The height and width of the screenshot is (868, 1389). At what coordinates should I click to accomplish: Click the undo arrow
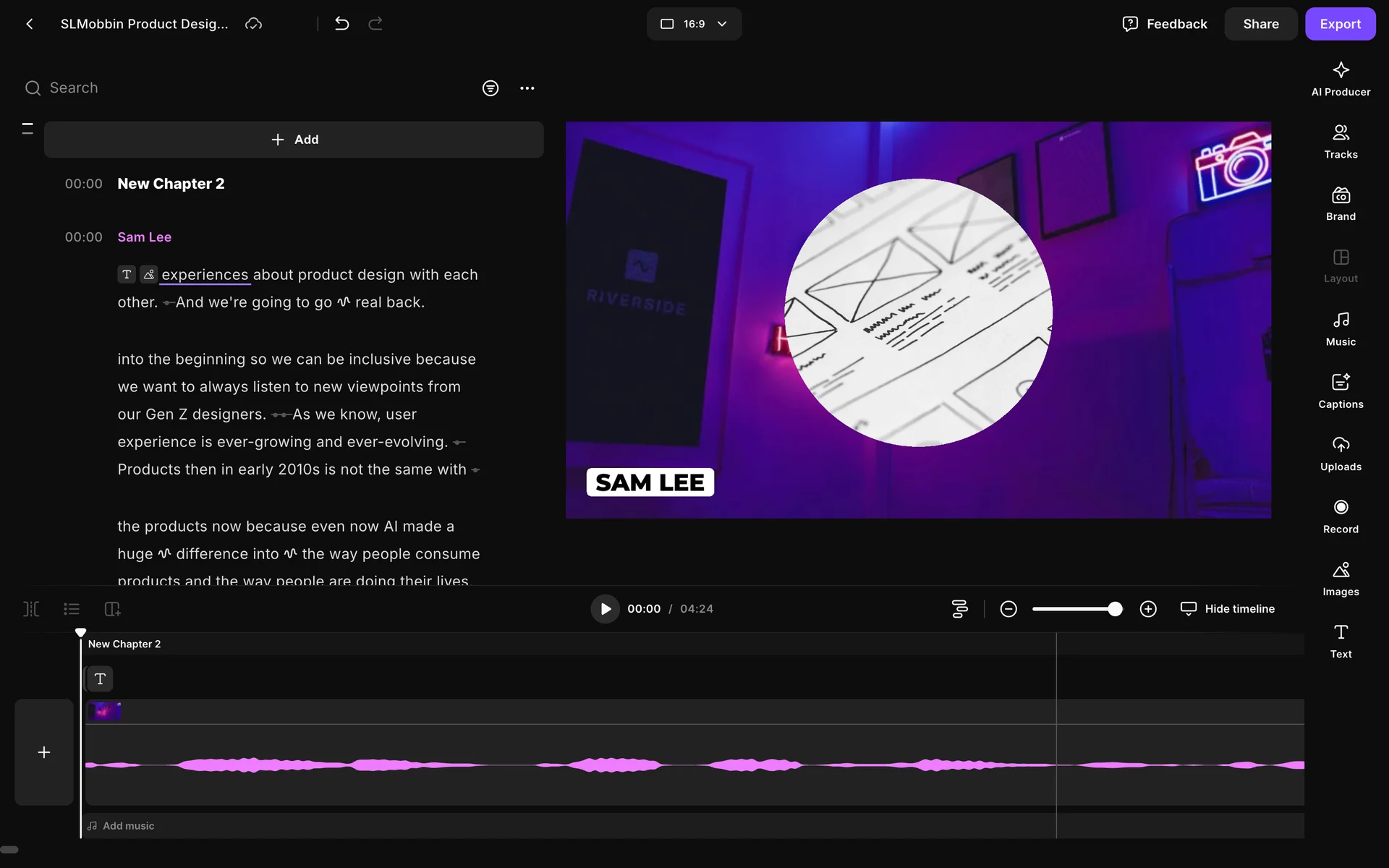(341, 24)
